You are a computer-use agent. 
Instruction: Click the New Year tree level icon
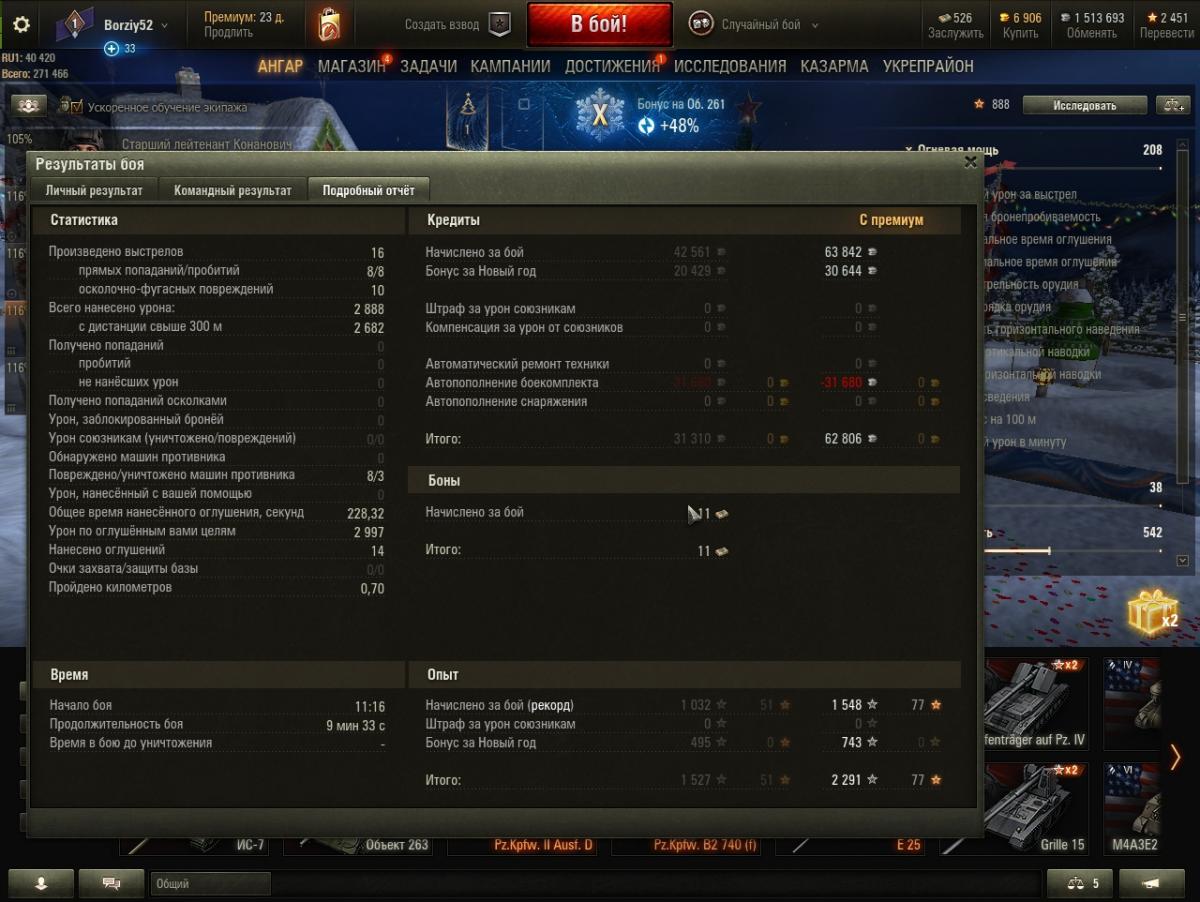click(x=468, y=115)
